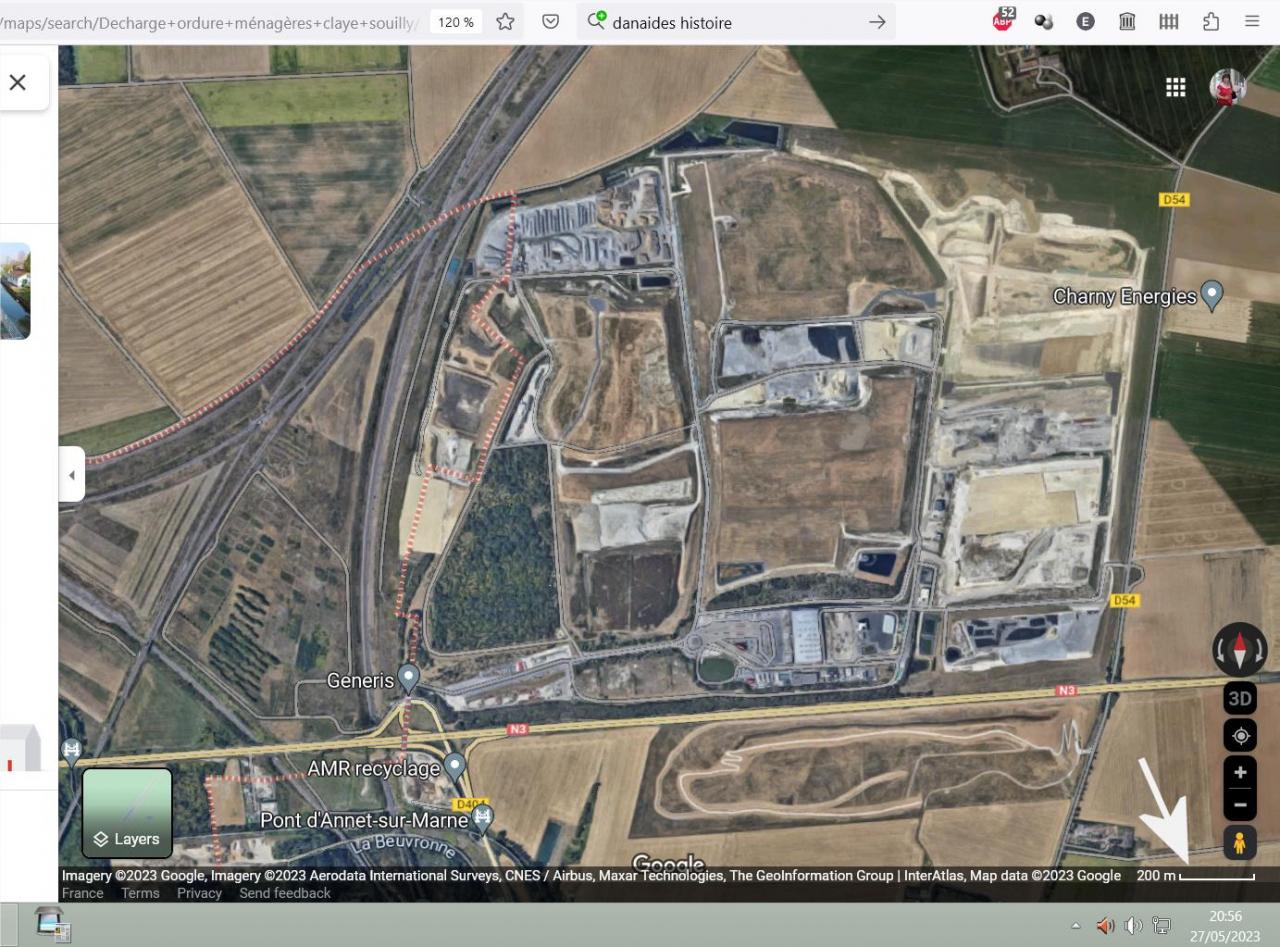The width and height of the screenshot is (1280, 947).
Task: Open the 'Privacy' footer link
Action: pyautogui.click(x=199, y=893)
